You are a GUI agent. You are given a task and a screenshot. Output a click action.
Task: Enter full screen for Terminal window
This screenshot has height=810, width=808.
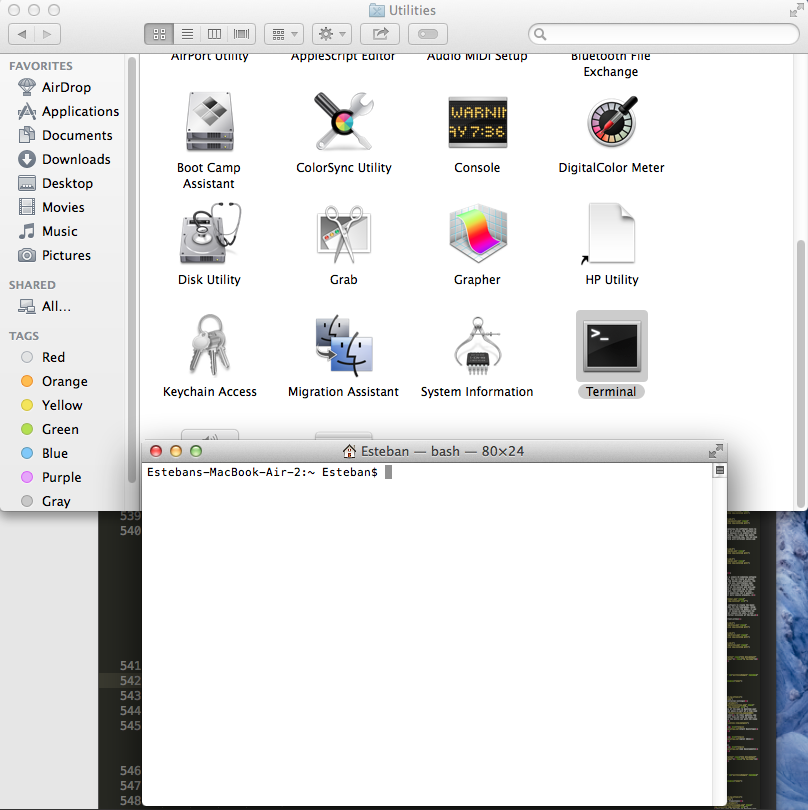coord(716,451)
